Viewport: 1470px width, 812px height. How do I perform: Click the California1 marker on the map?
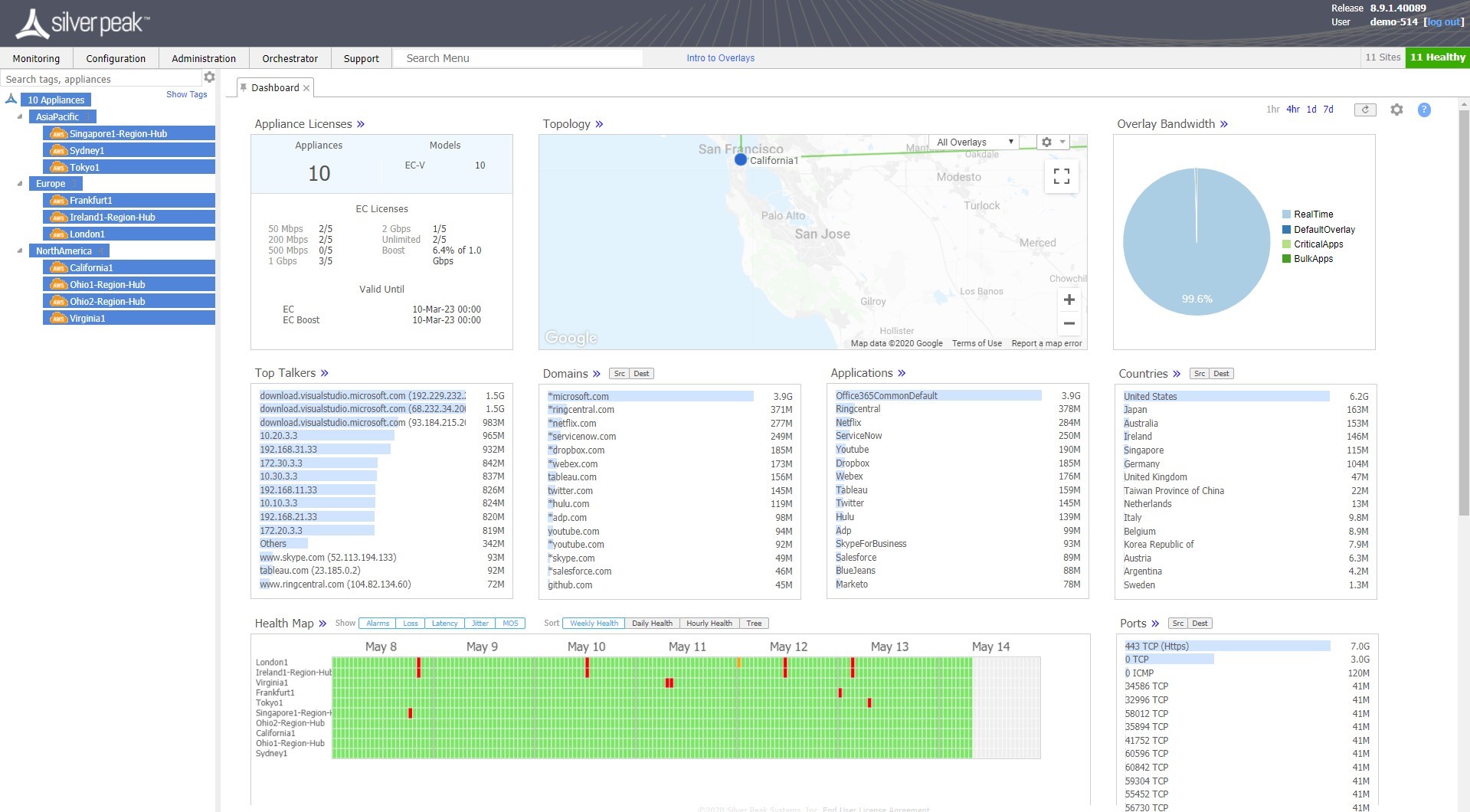740,159
